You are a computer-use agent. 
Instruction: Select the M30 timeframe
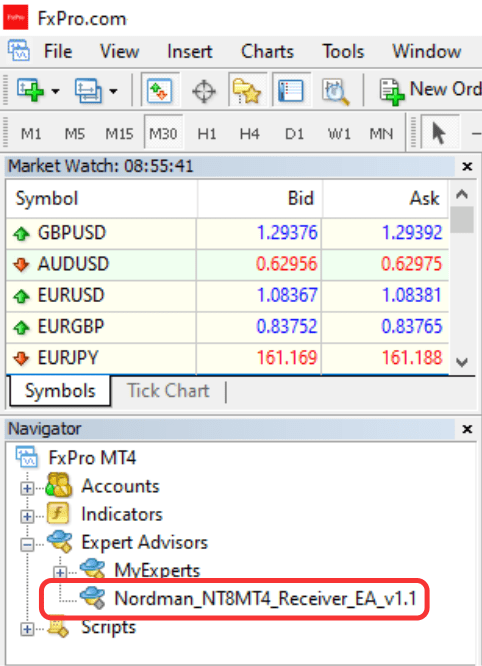click(x=163, y=133)
